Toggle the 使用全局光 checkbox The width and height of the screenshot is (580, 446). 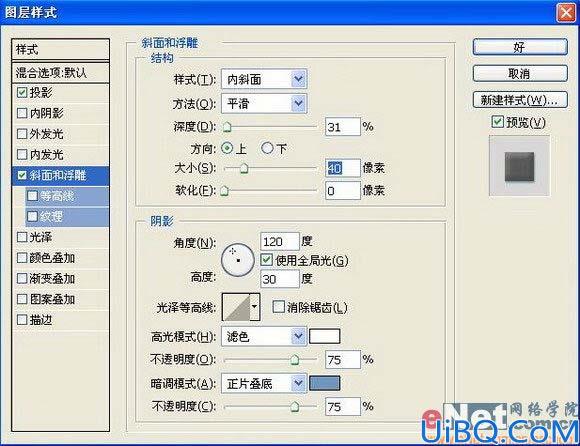pos(266,260)
